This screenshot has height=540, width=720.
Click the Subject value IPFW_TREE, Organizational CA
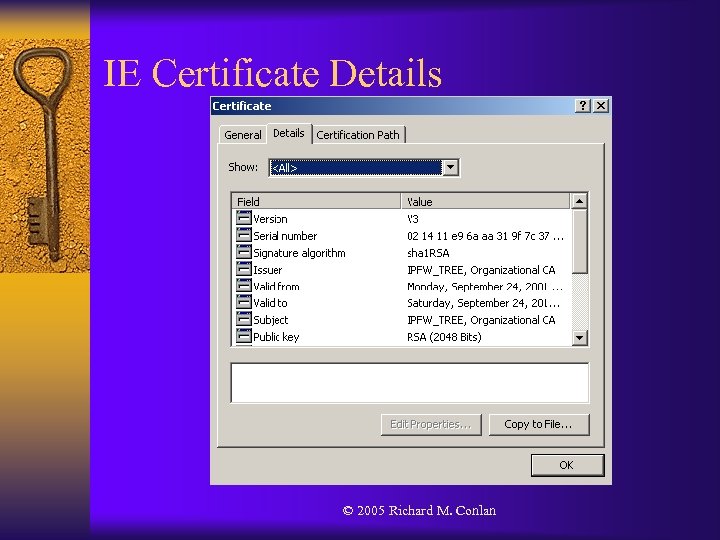pyautogui.click(x=481, y=320)
